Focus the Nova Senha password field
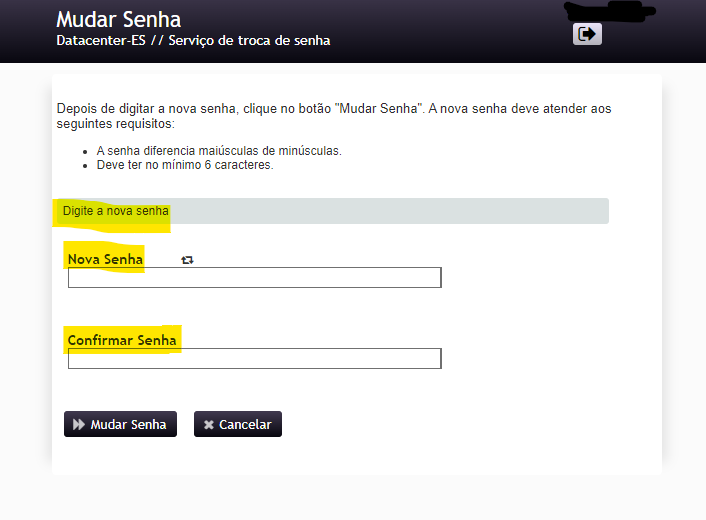The image size is (706, 520). 254,278
